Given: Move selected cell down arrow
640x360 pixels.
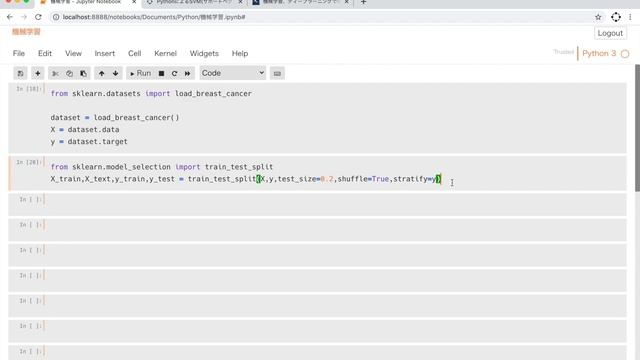Looking at the screenshot, I should click(116, 73).
